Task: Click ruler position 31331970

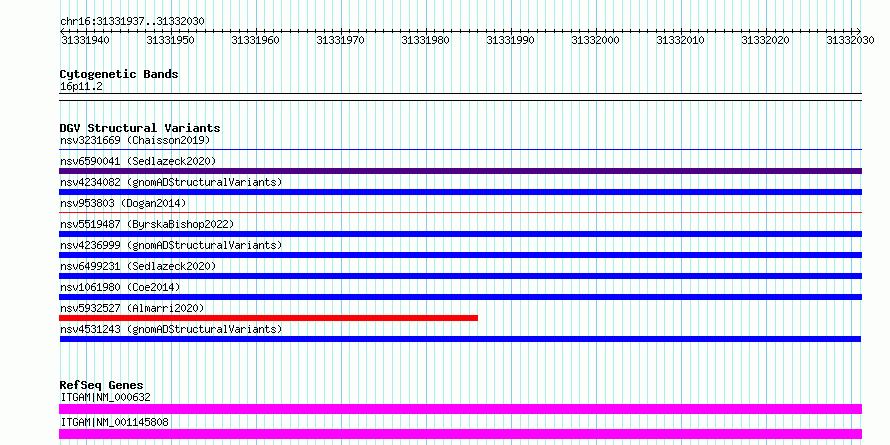Action: tap(341, 40)
